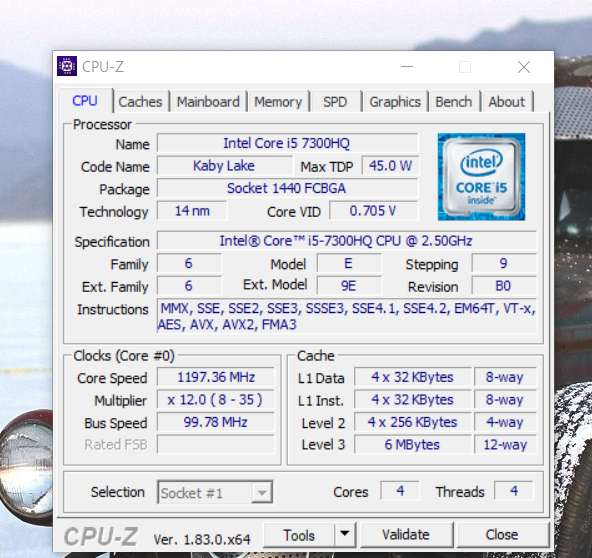592x558 pixels.
Task: Click the 'Clocks (Core #0)' group label
Action: point(124,356)
